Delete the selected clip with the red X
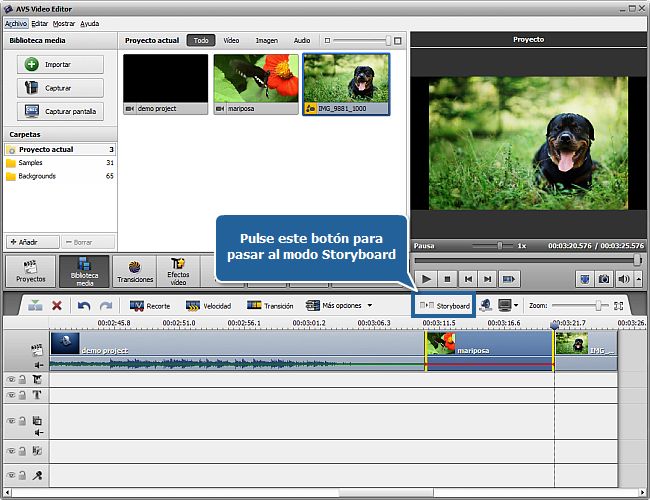The width and height of the screenshot is (650, 500). click(x=57, y=305)
